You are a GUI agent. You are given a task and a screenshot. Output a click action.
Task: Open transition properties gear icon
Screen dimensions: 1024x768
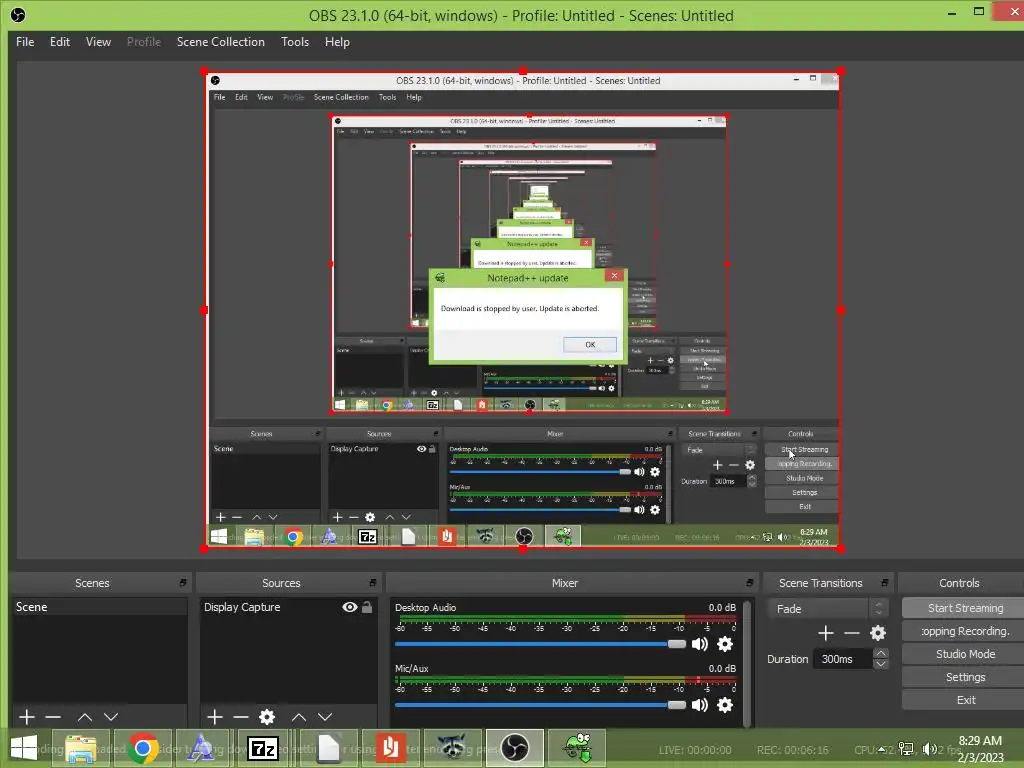[x=878, y=633]
